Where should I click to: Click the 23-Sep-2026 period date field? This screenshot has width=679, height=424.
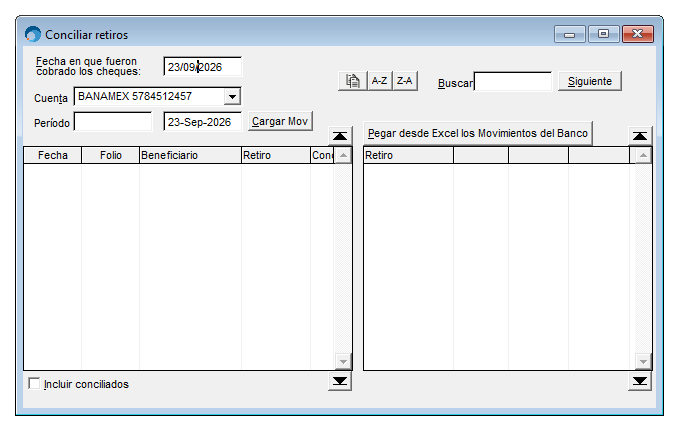click(x=203, y=122)
